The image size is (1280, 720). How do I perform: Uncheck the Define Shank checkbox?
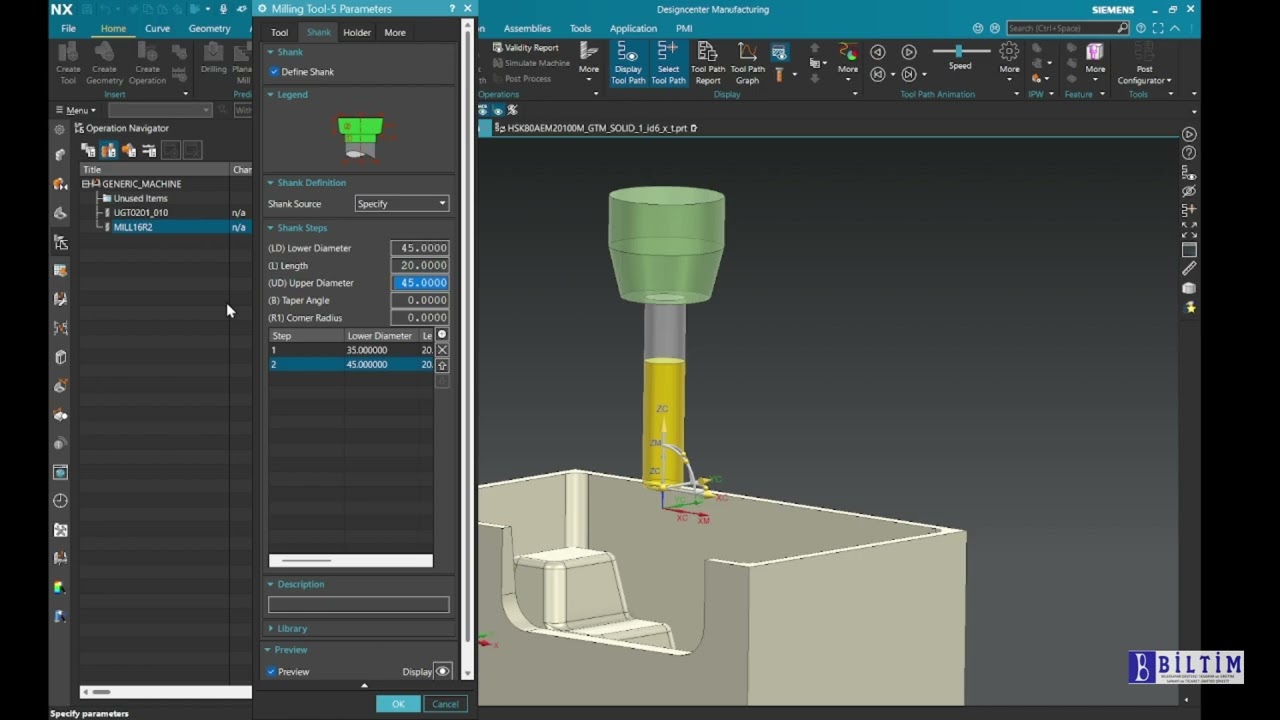tap(274, 72)
